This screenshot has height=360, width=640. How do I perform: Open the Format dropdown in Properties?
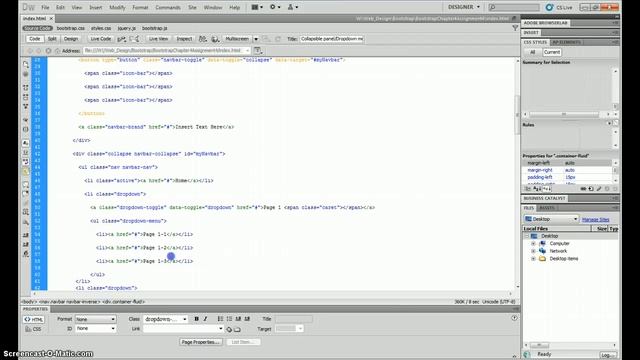click(96, 319)
